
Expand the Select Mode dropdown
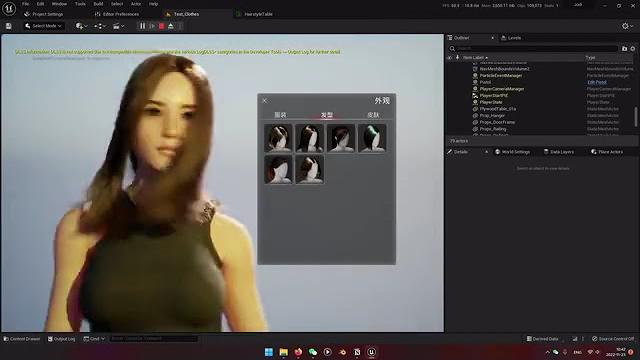pyautogui.click(x=43, y=26)
